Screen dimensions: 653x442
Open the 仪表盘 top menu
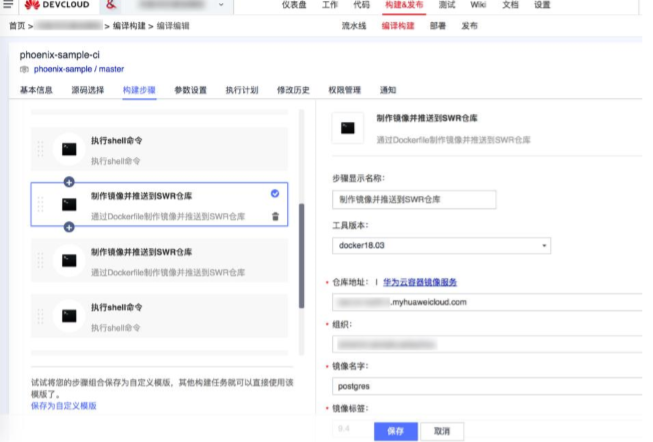(x=294, y=5)
